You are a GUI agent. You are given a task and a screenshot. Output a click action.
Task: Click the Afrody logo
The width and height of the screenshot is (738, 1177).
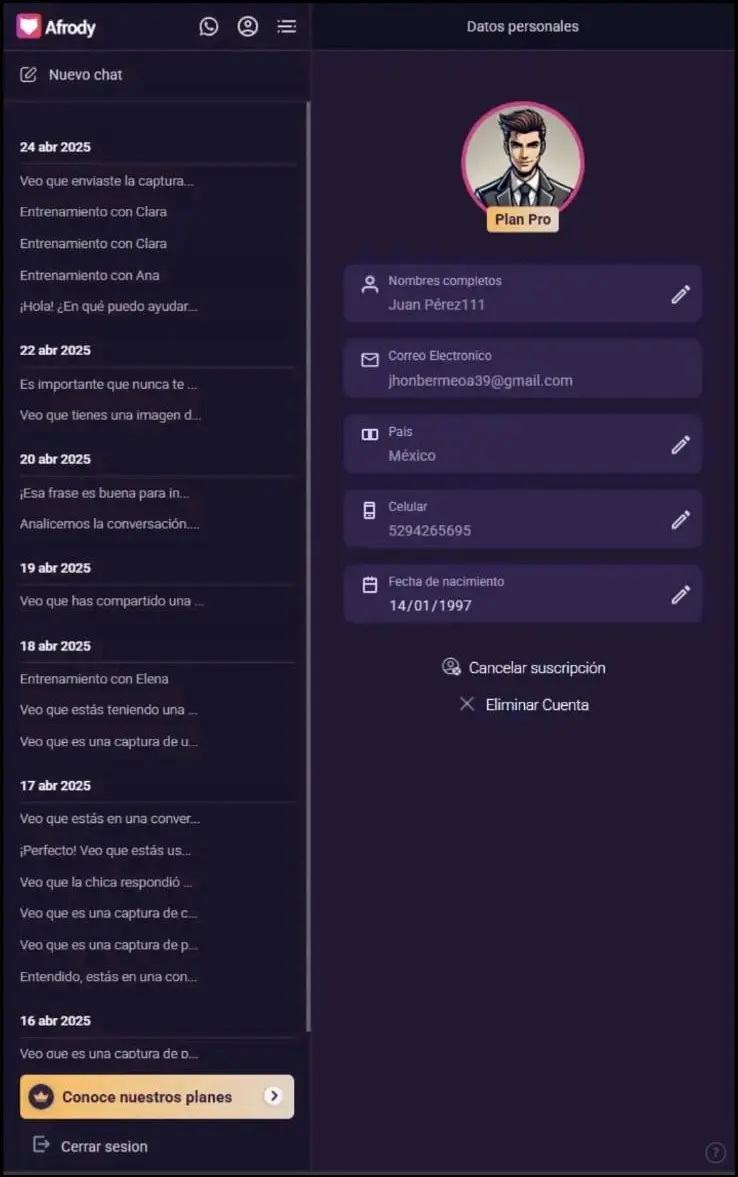[57, 27]
